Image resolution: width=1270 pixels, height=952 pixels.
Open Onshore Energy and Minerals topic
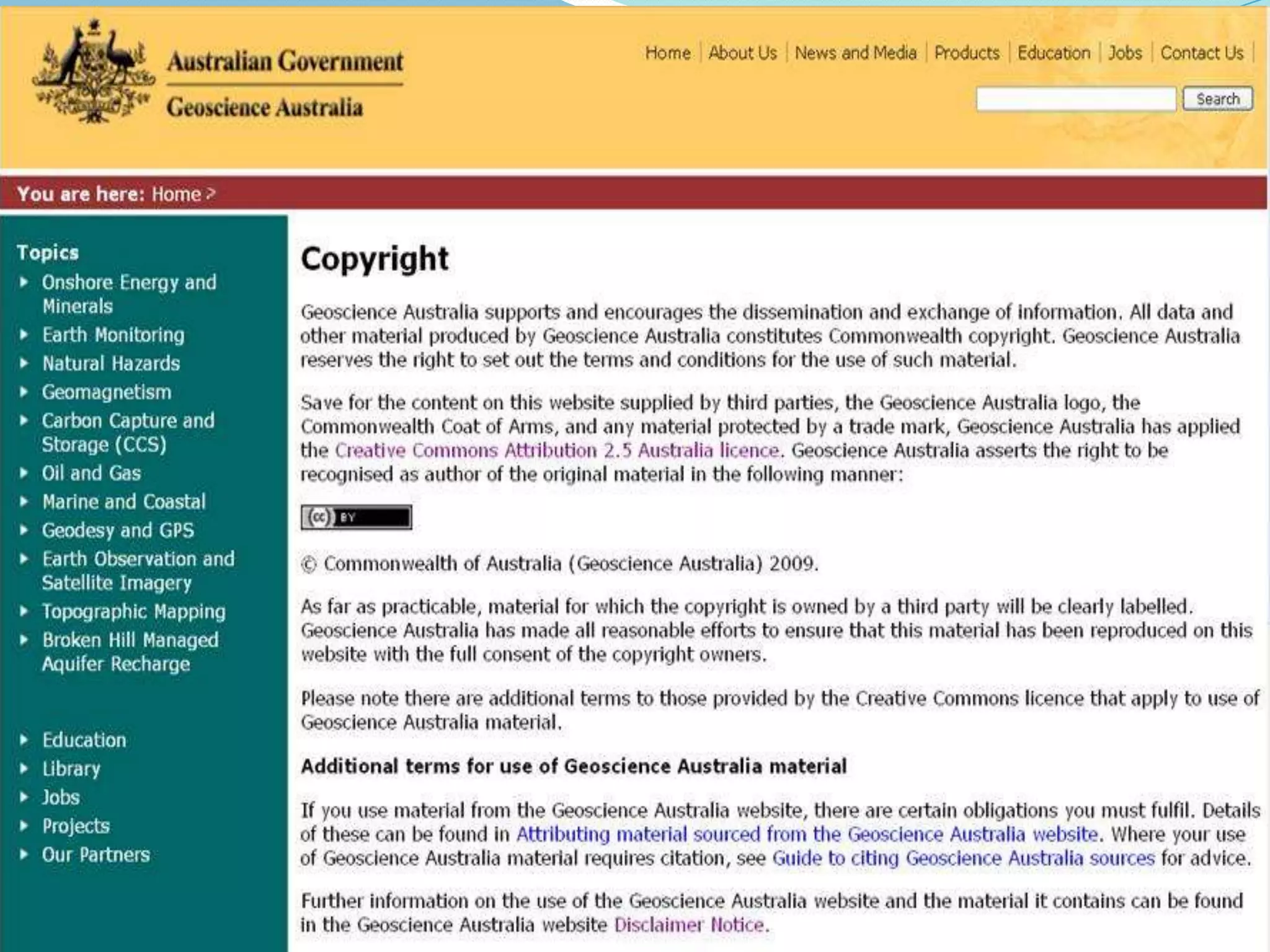point(129,294)
